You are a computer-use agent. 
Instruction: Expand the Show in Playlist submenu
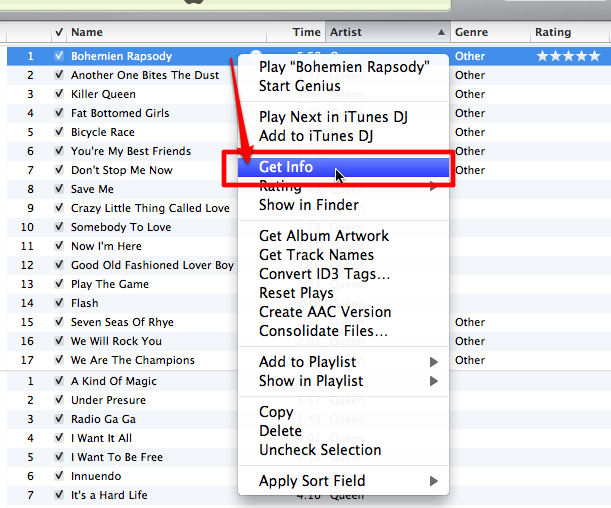click(x=434, y=381)
